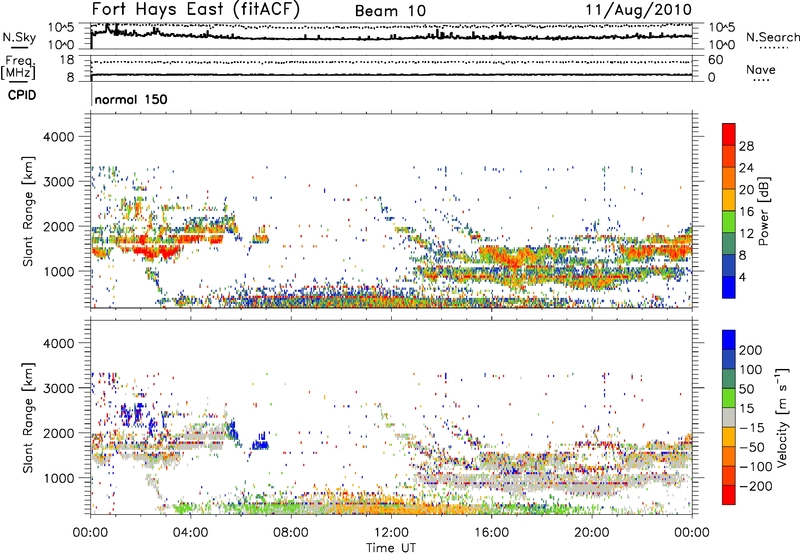Screen dimensions: 800x554
Task: Click the 'CPID' row label
Action: (22, 95)
